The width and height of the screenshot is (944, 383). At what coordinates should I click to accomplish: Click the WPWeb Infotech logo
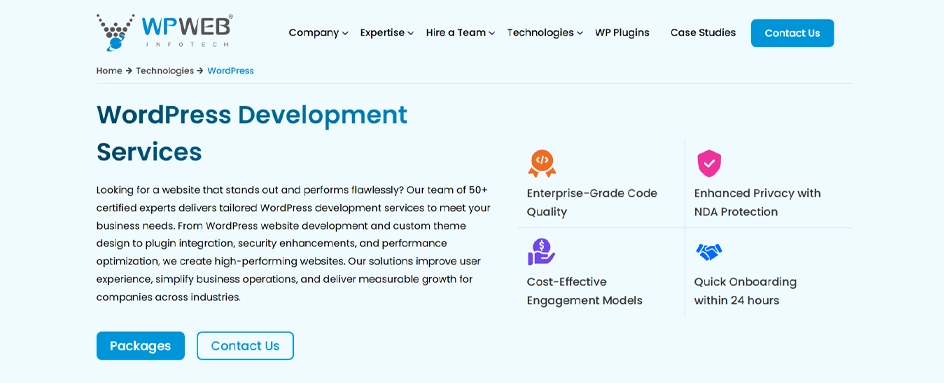[x=164, y=32]
